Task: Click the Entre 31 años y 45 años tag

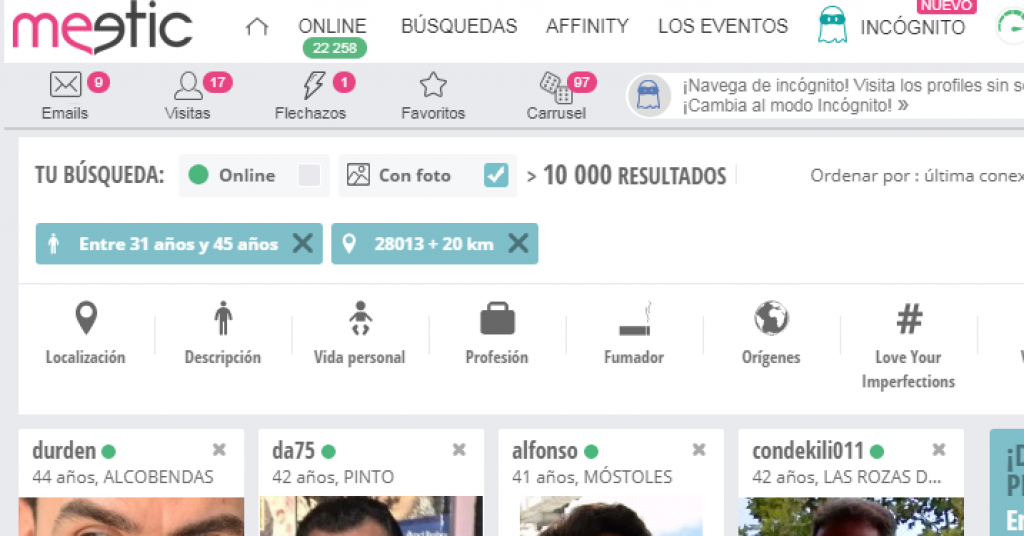Action: click(x=178, y=244)
